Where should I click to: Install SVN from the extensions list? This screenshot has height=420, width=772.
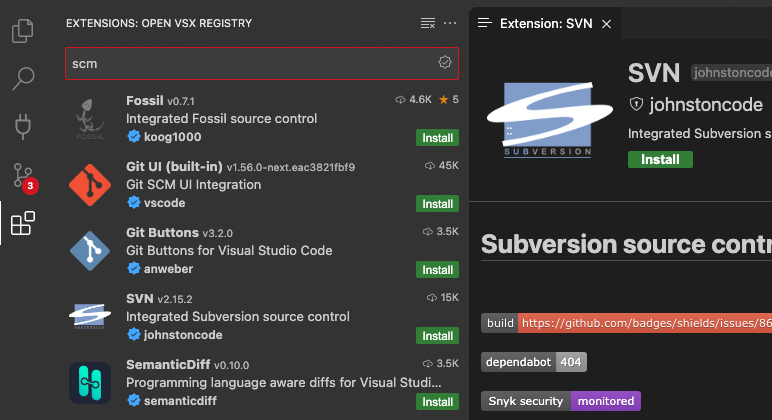tap(437, 336)
